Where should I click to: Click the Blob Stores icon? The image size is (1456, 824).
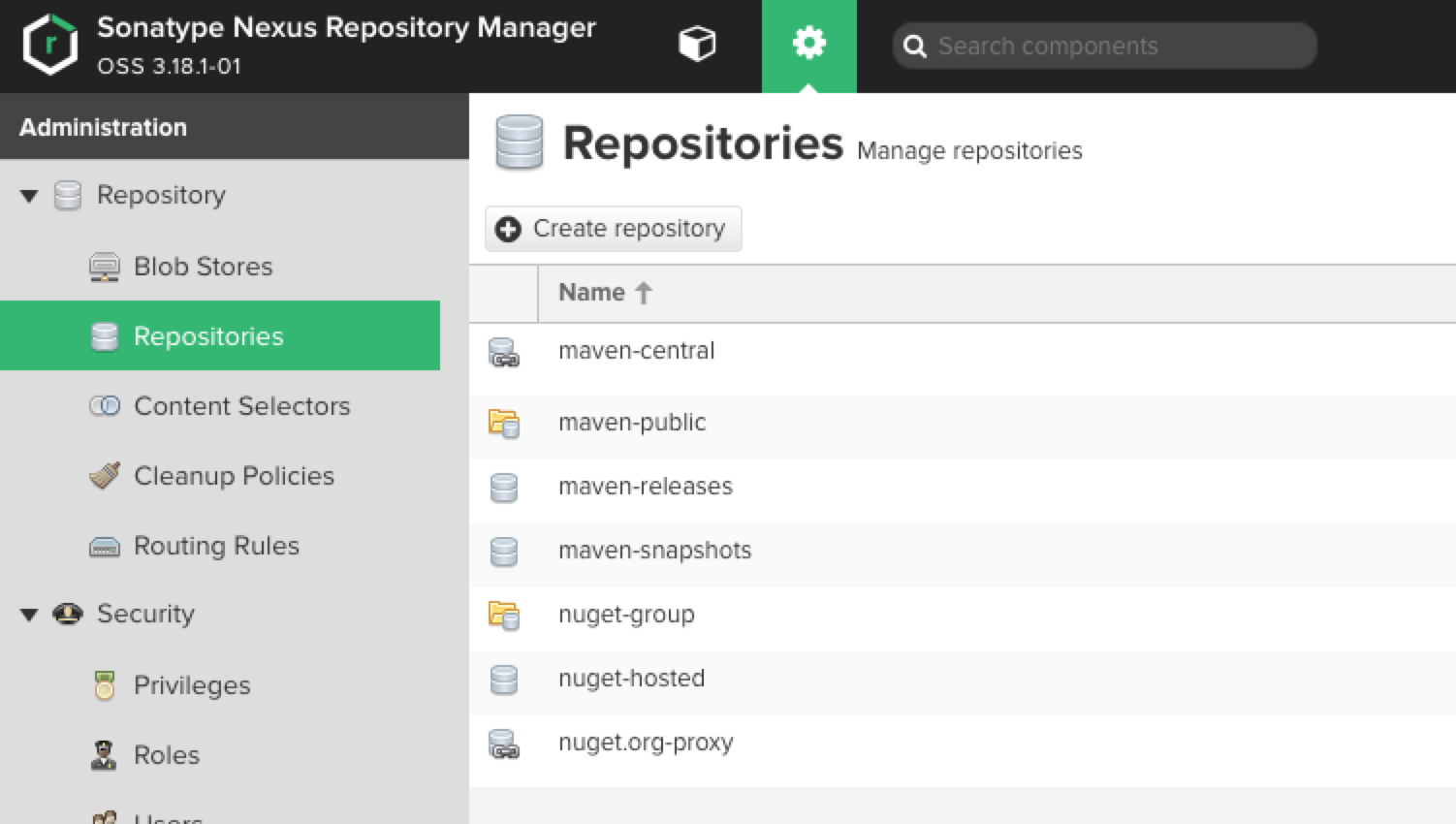(105, 267)
